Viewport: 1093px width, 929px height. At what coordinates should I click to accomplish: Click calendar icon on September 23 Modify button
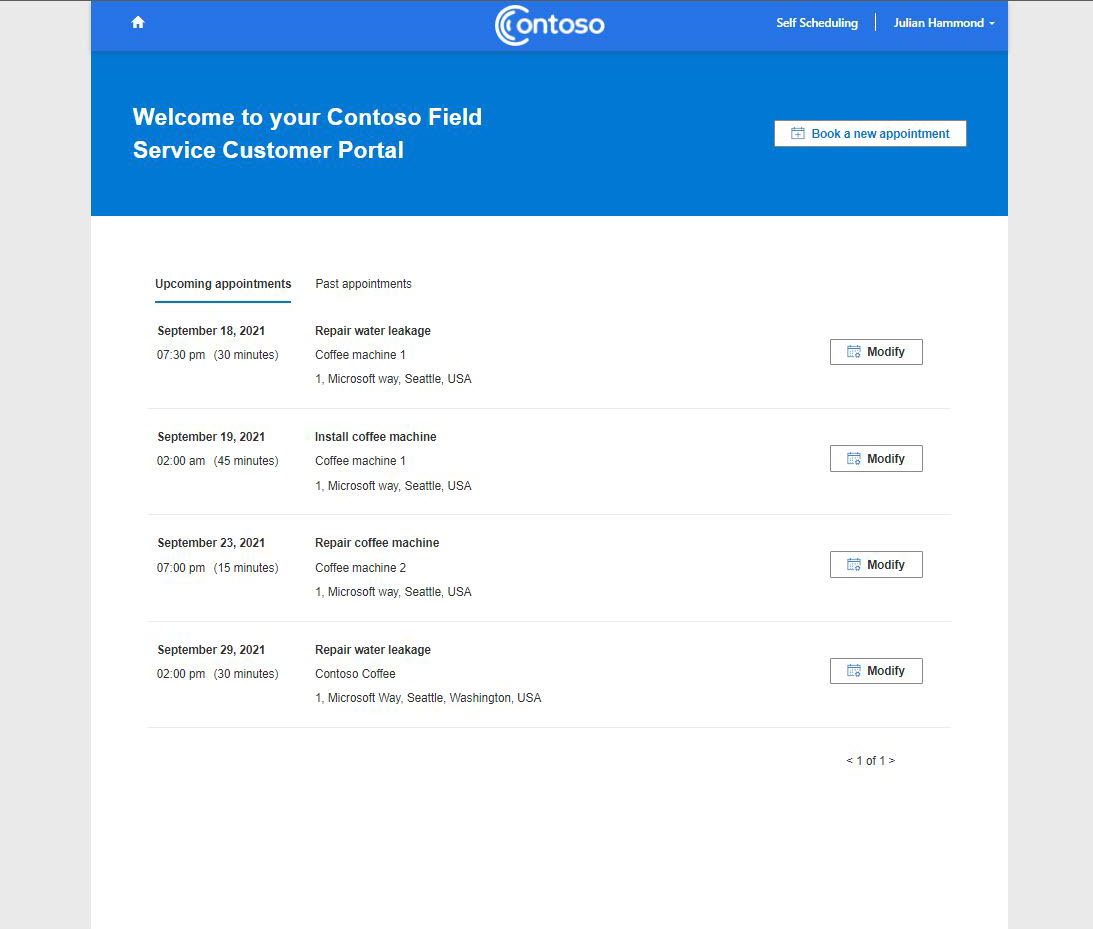[x=853, y=565]
